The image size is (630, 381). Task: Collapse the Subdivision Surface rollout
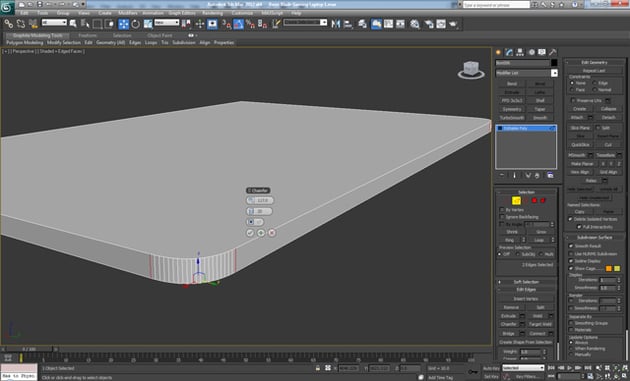pyautogui.click(x=594, y=238)
